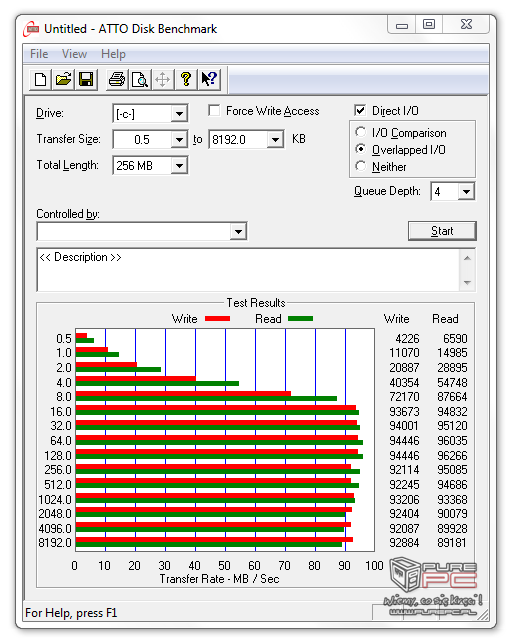
Task: Maximize the ATTO Disk Benchmark window
Action: point(429,25)
